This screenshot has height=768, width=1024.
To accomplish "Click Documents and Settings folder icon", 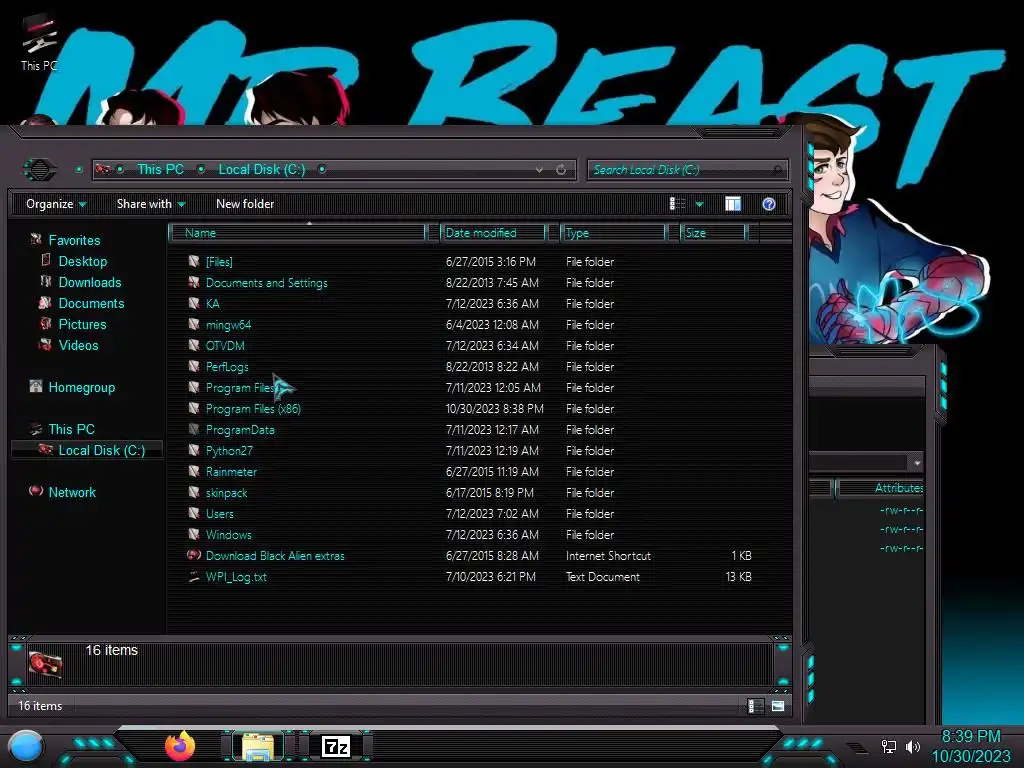I will (194, 282).
